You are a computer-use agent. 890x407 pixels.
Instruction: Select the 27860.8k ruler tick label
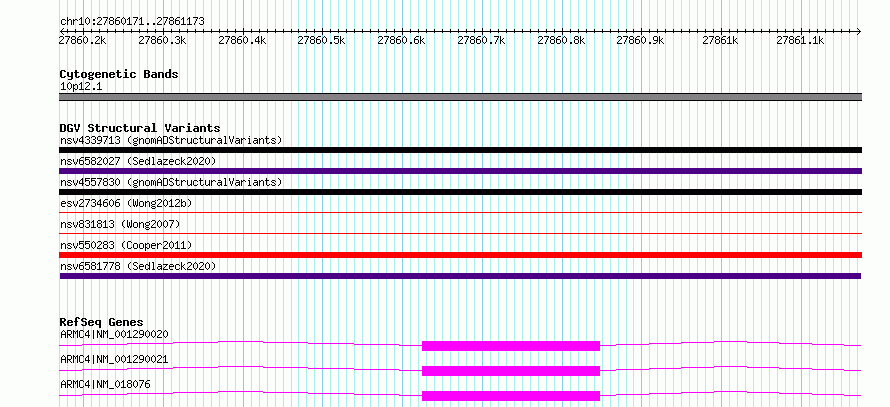561,40
